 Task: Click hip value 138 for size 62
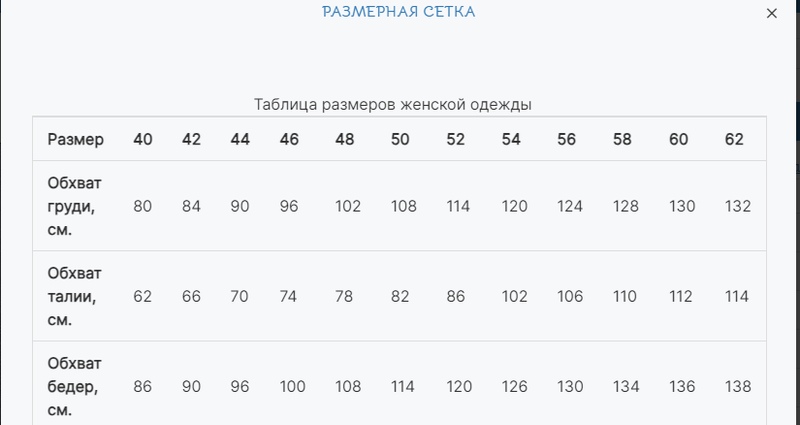738,387
